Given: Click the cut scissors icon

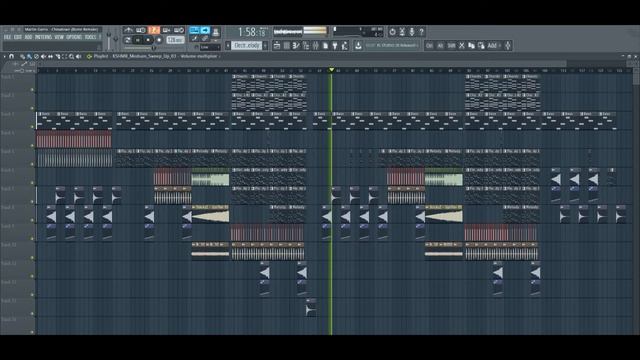Looking at the screenshot, I should 462,46.
